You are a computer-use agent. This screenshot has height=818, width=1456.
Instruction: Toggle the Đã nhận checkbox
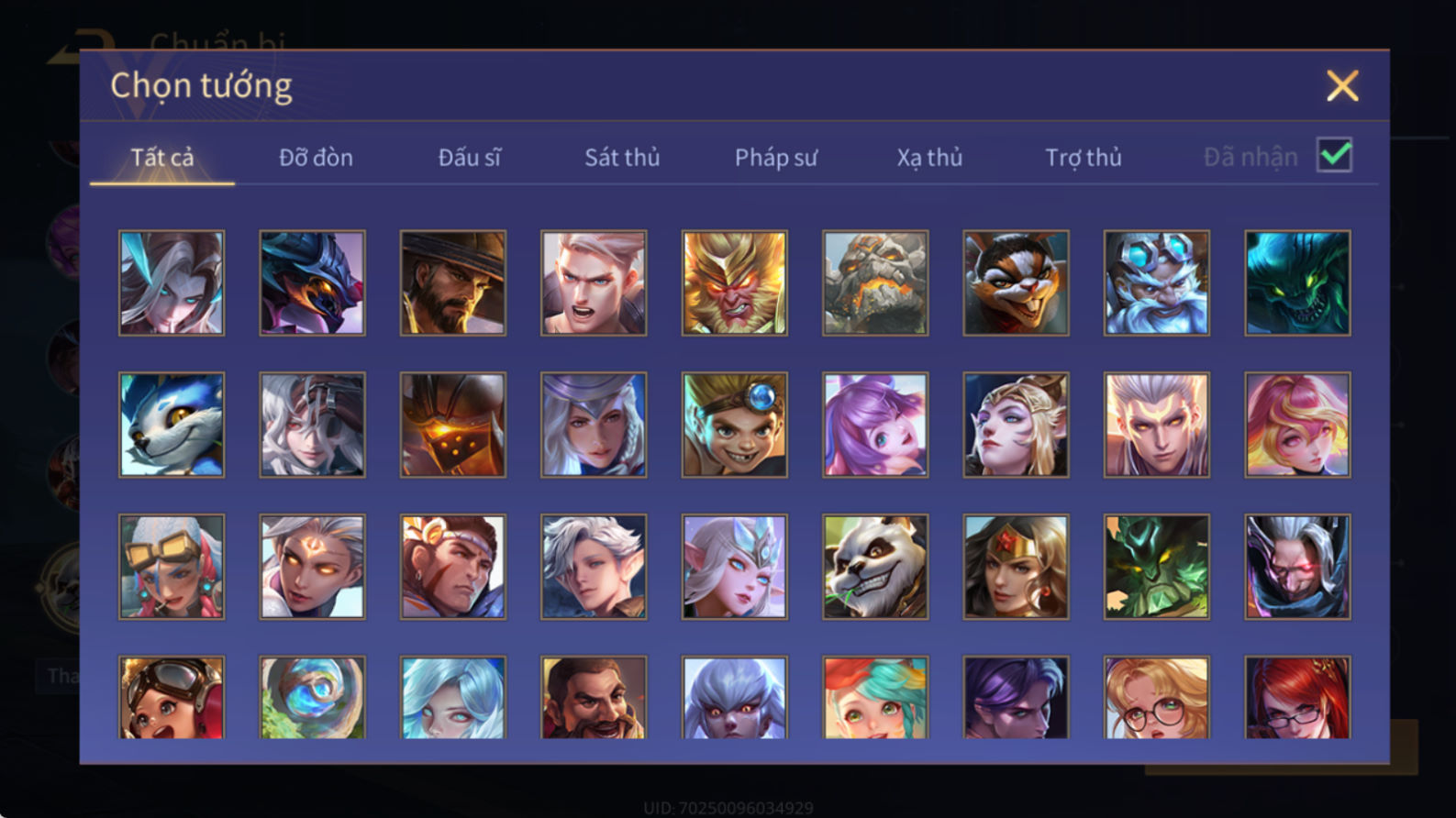[x=1334, y=155]
